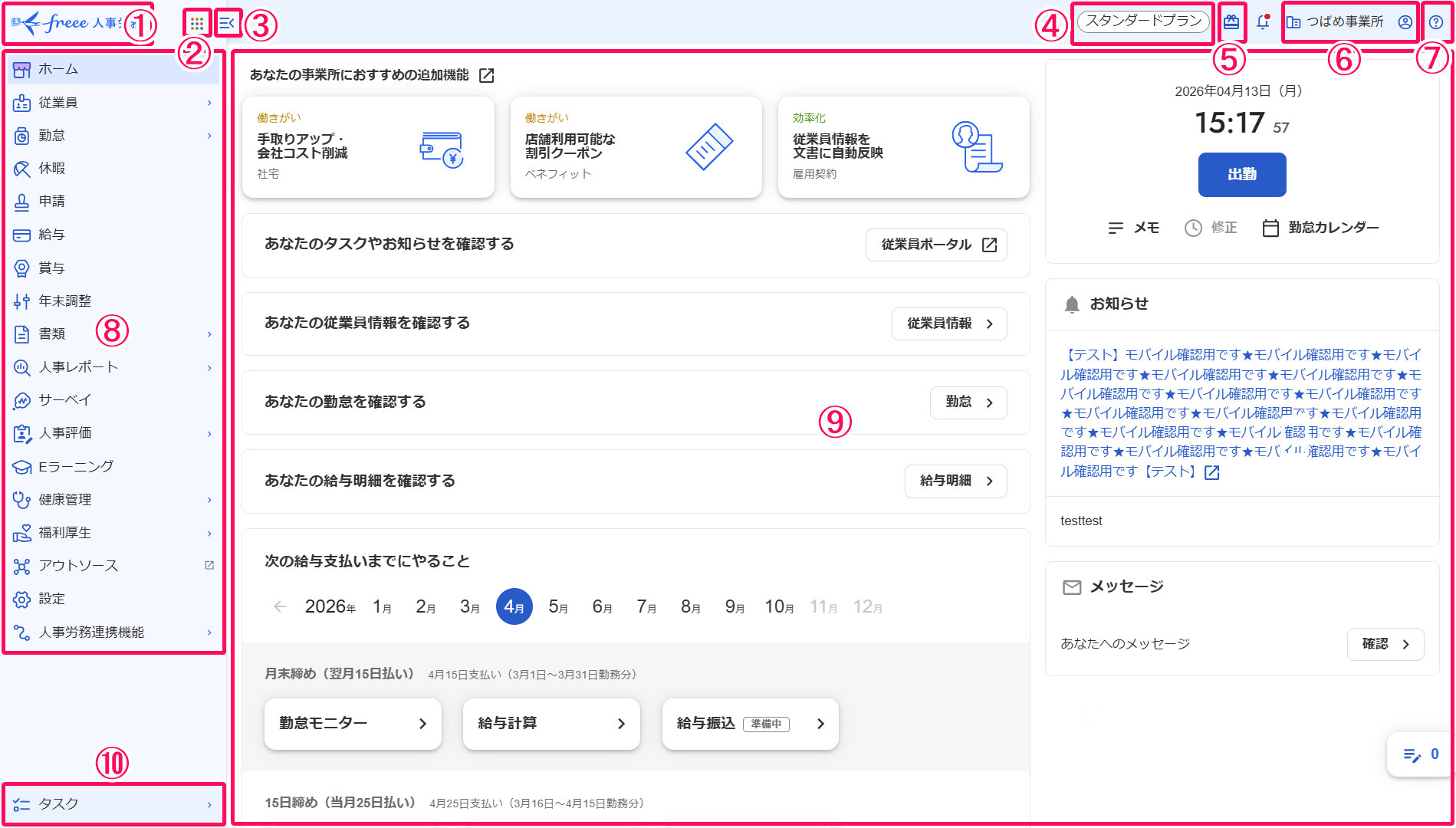Click the freee 人事労務 logo

(x=75, y=23)
